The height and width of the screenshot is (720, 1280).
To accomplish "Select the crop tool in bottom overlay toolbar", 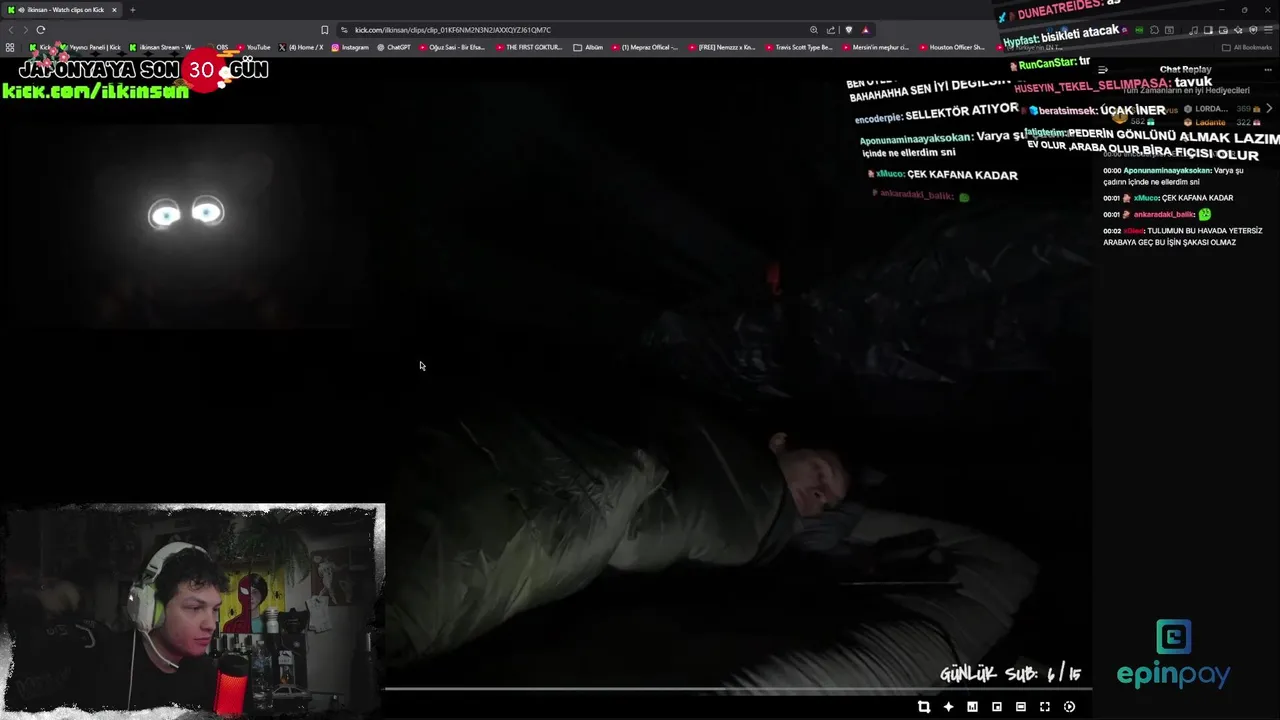I will coord(924,707).
